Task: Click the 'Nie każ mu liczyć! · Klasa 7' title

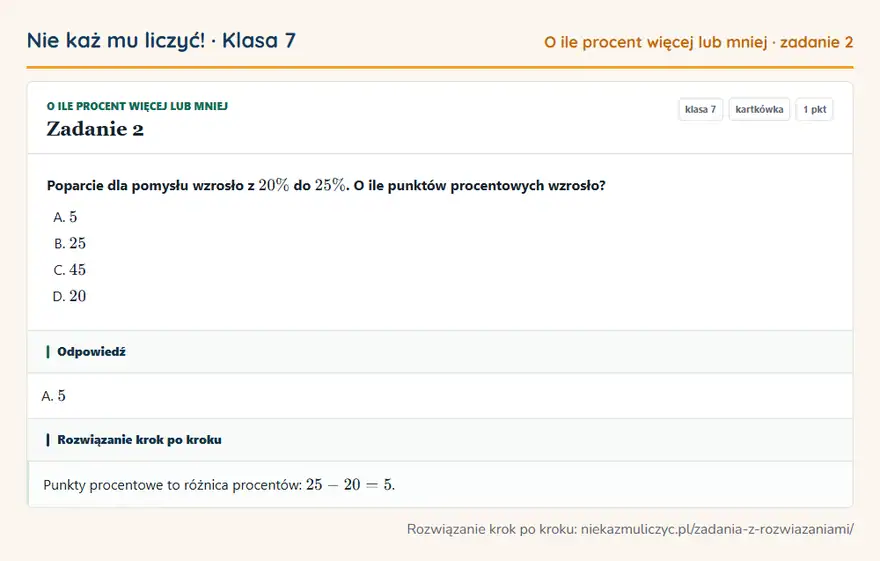Action: pos(161,40)
